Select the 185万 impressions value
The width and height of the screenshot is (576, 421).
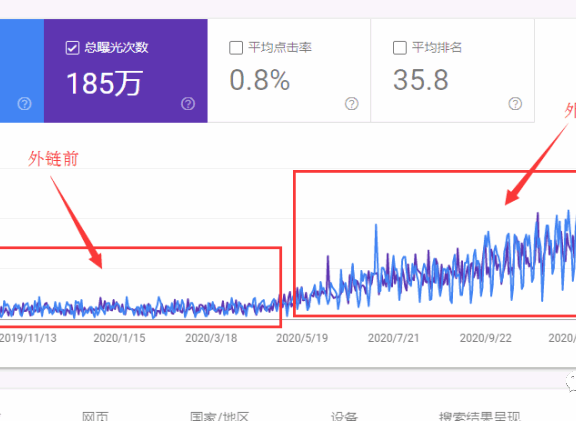104,84
